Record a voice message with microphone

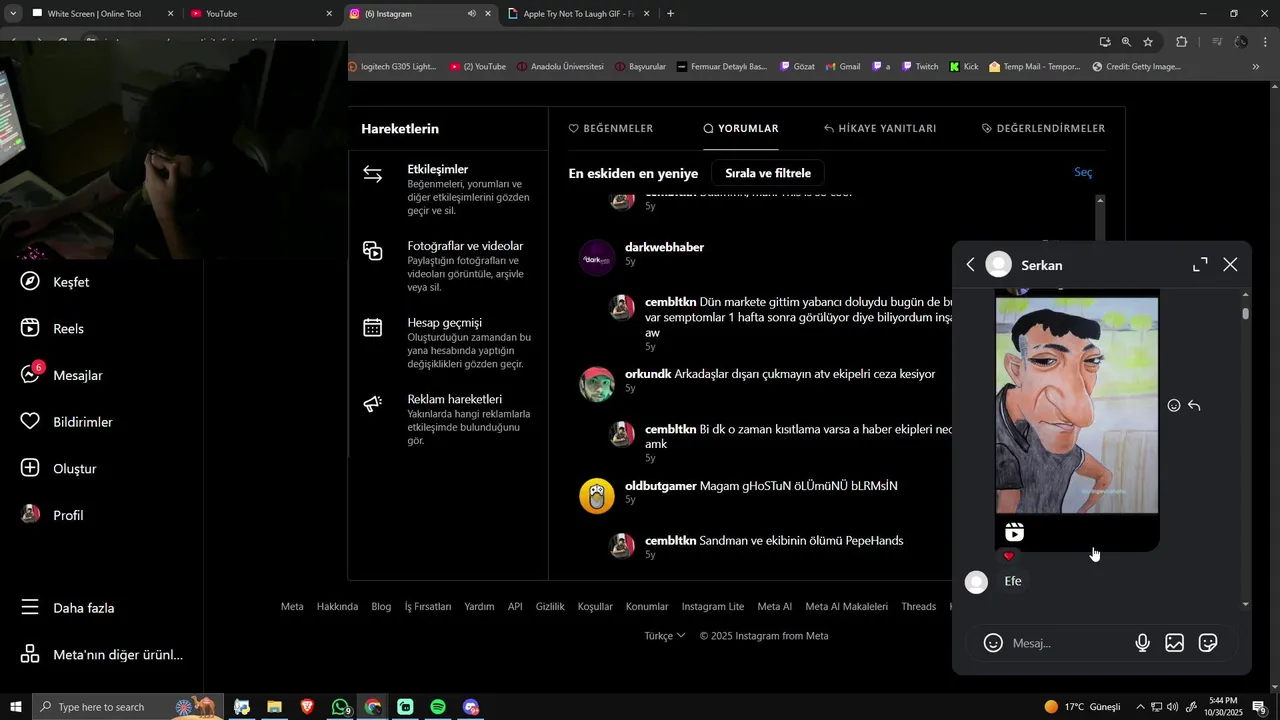point(1142,643)
